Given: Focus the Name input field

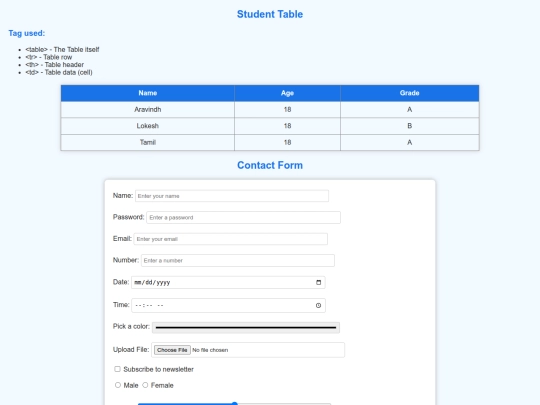Looking at the screenshot, I should (x=232, y=196).
